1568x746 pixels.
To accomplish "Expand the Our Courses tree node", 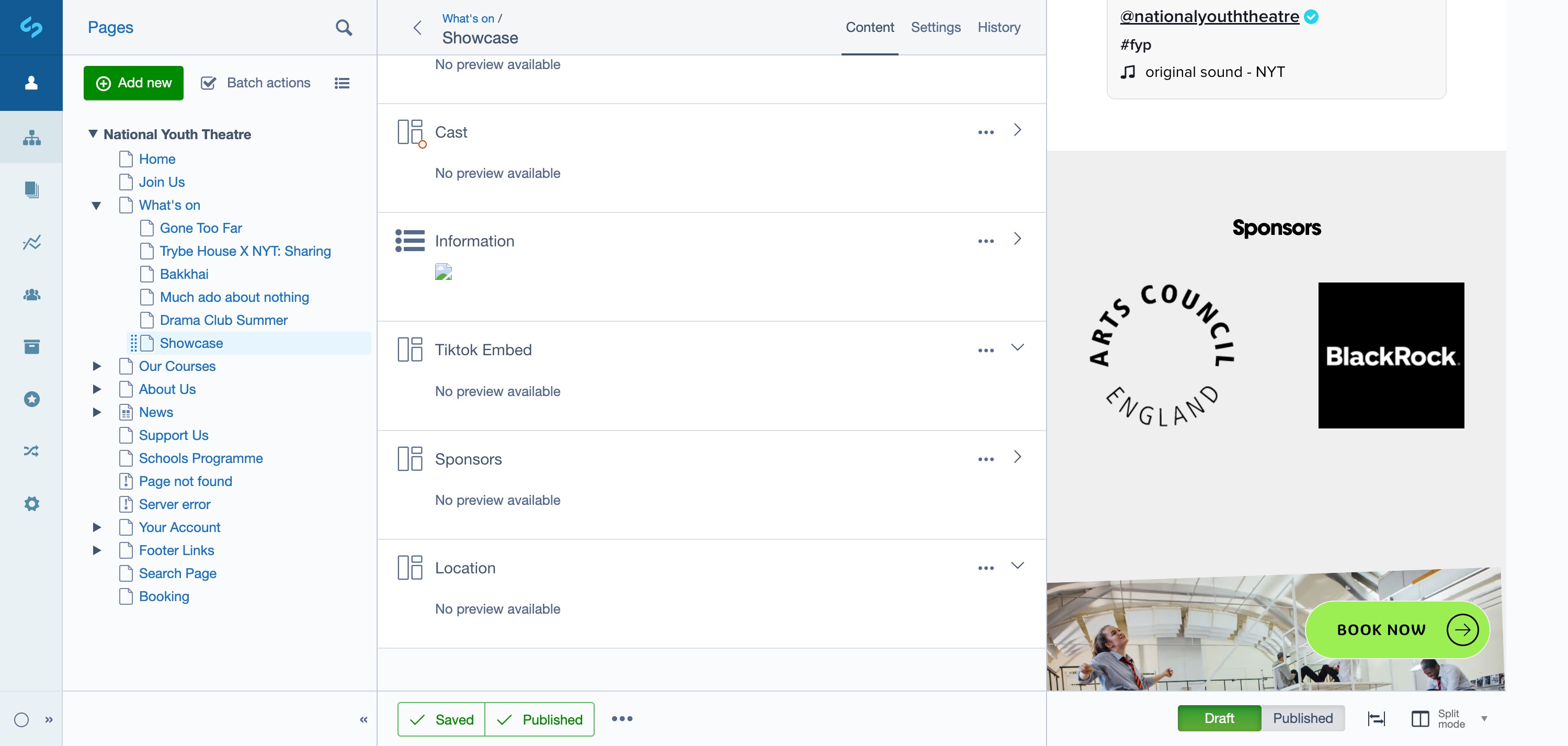I will [x=97, y=366].
